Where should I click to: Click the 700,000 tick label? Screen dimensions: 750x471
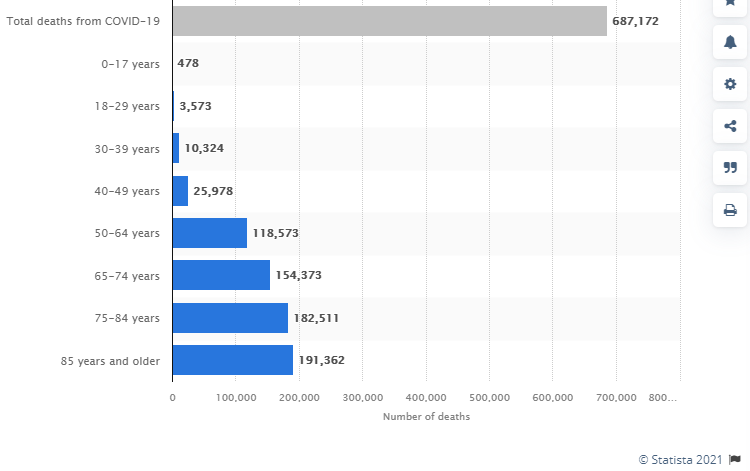click(x=616, y=397)
